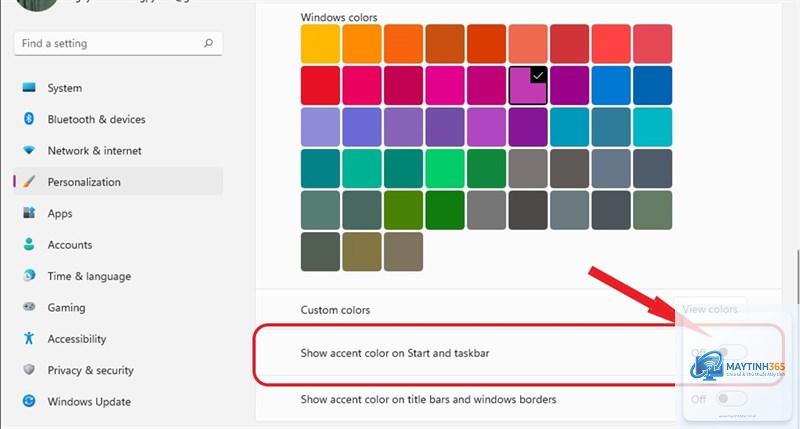Open the System settings category

pyautogui.click(x=118, y=88)
